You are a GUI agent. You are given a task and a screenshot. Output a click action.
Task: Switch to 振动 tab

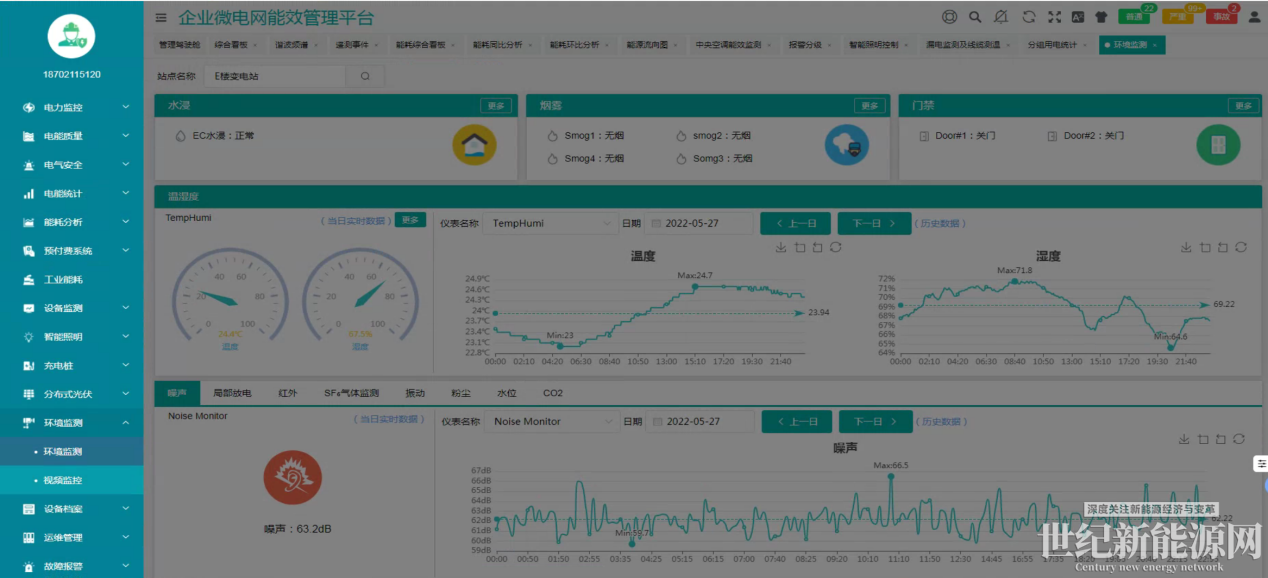[x=415, y=393]
